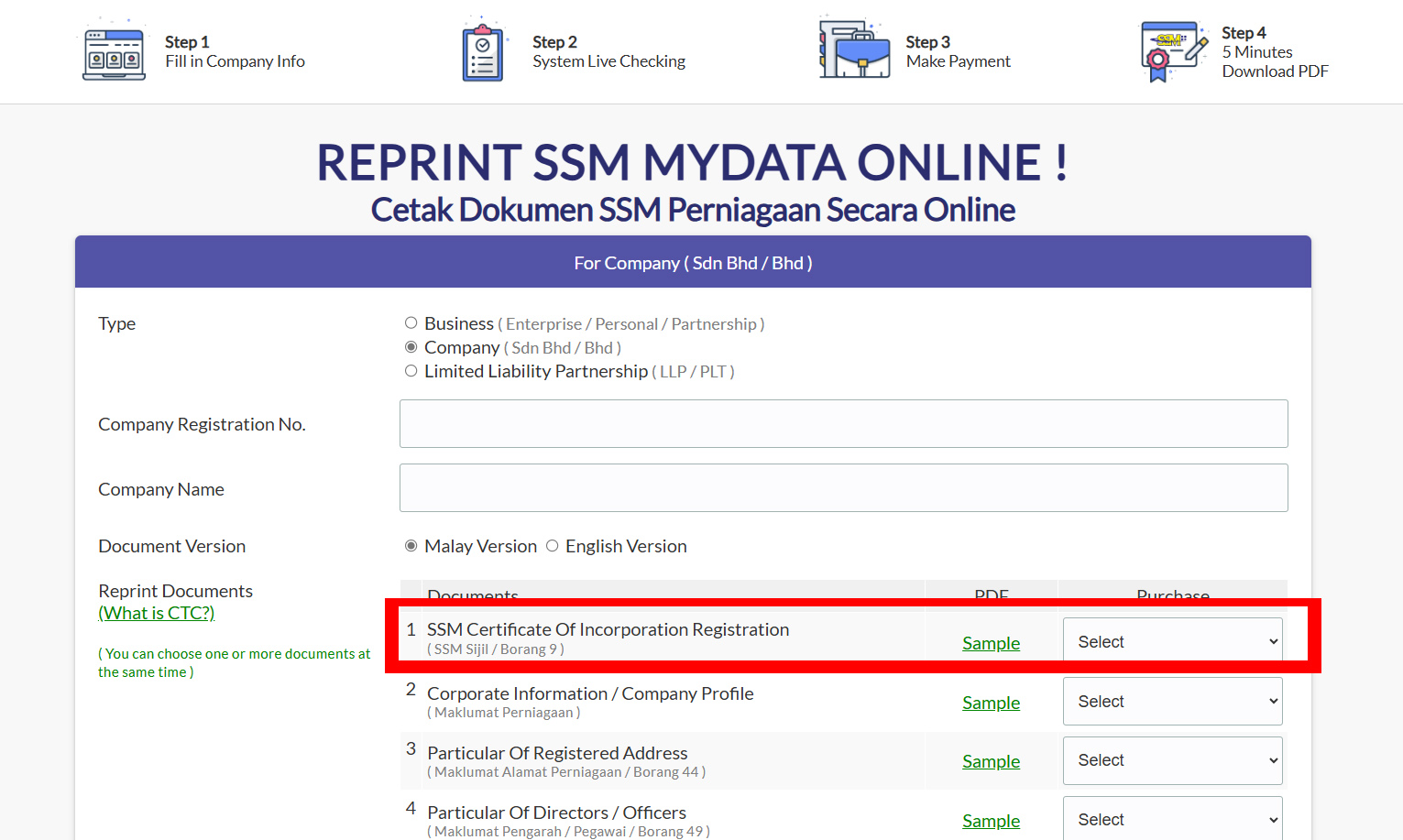Open purchase dropdown for Directors / Officers

click(x=1172, y=819)
